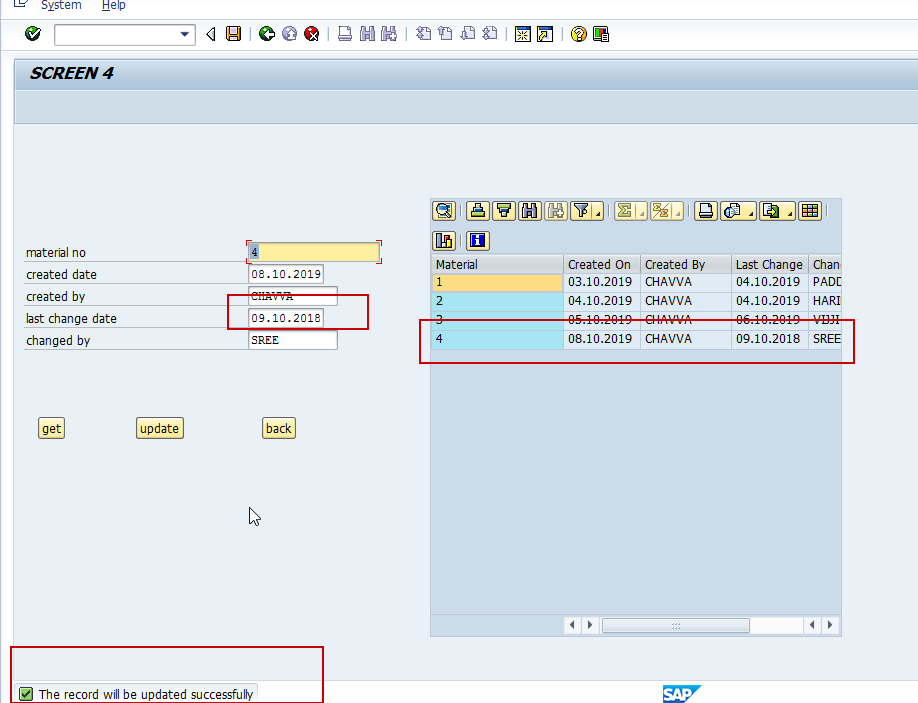
Task: Click the Cancel (red X) icon at top
Action: pyautogui.click(x=311, y=33)
